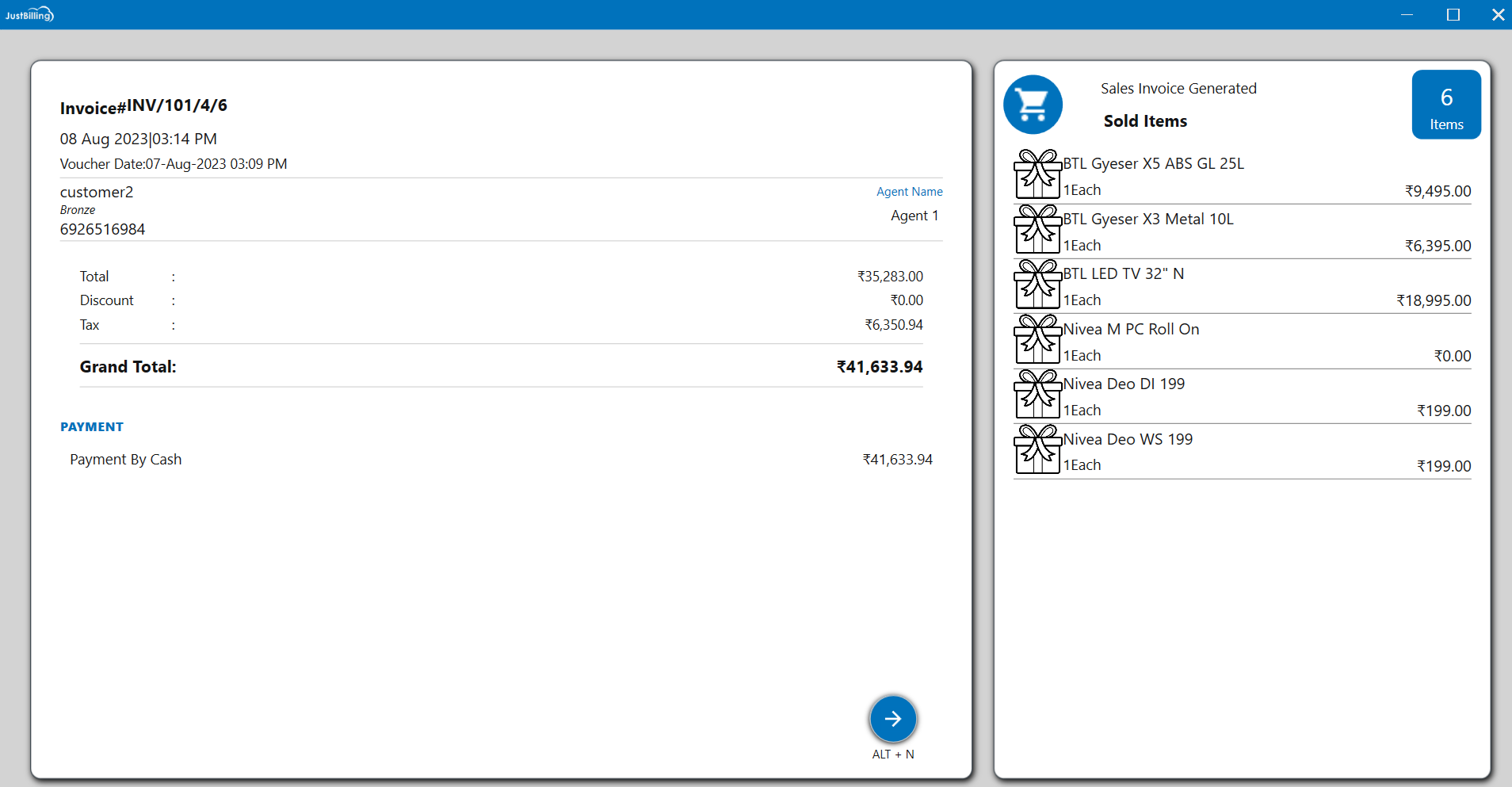Select BTL LED TV gift box icon
Image resolution: width=1512 pixels, height=787 pixels.
(1037, 285)
